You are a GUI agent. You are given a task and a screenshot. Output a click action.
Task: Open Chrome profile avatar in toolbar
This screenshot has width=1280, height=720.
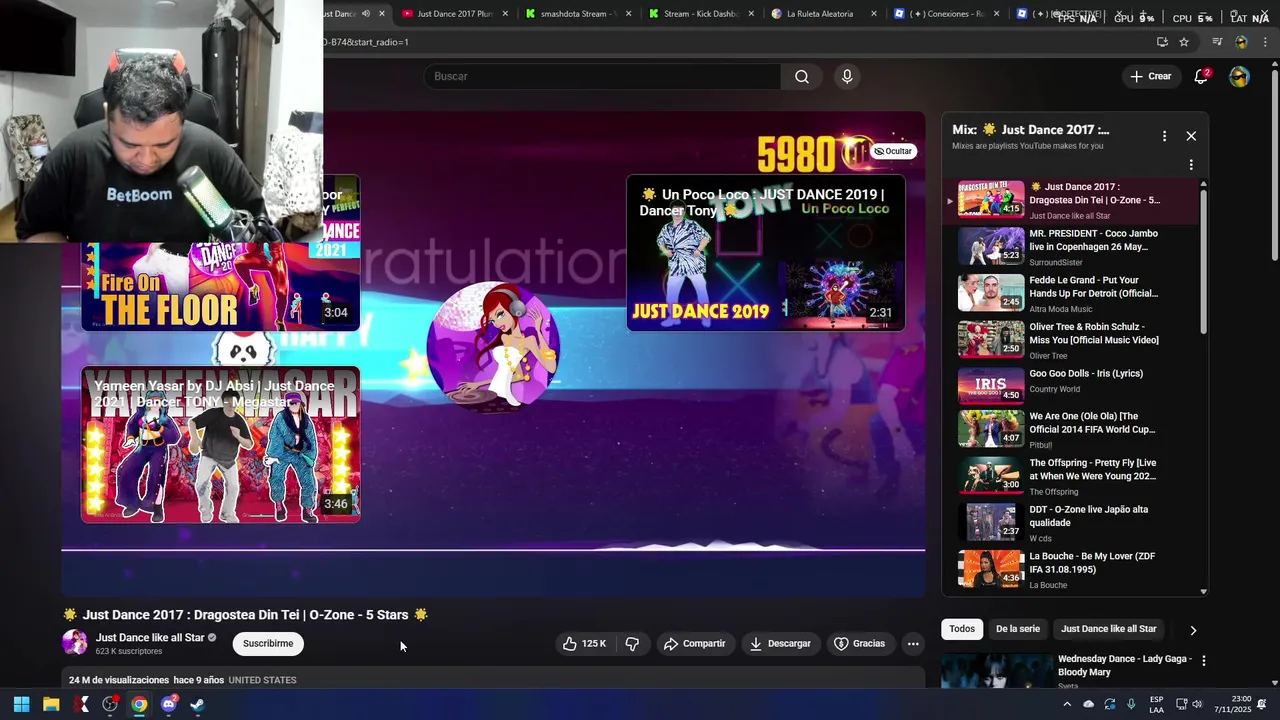(1241, 42)
